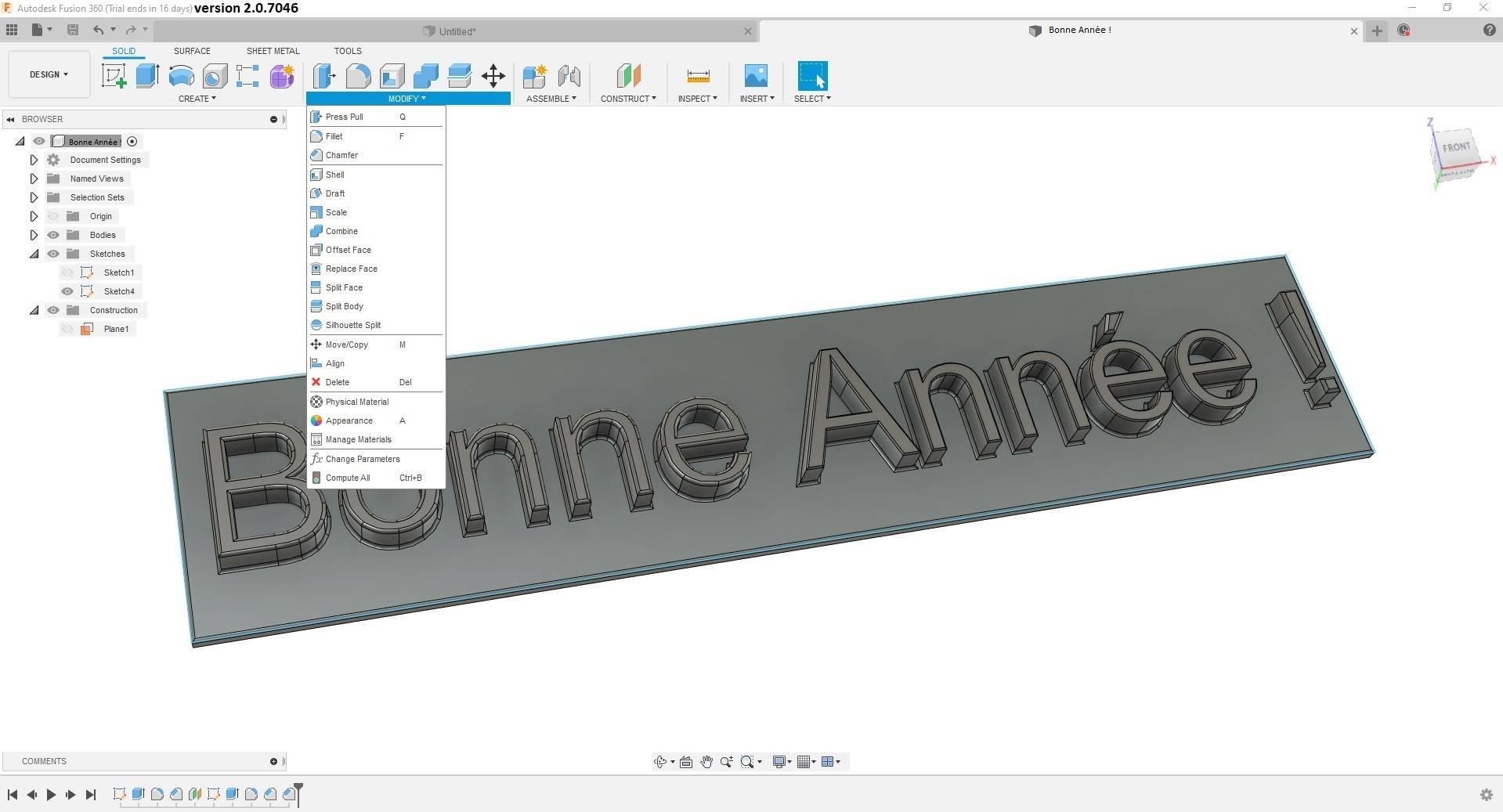The width and height of the screenshot is (1503, 812).
Task: Click the New Component assemble icon
Action: click(535, 76)
